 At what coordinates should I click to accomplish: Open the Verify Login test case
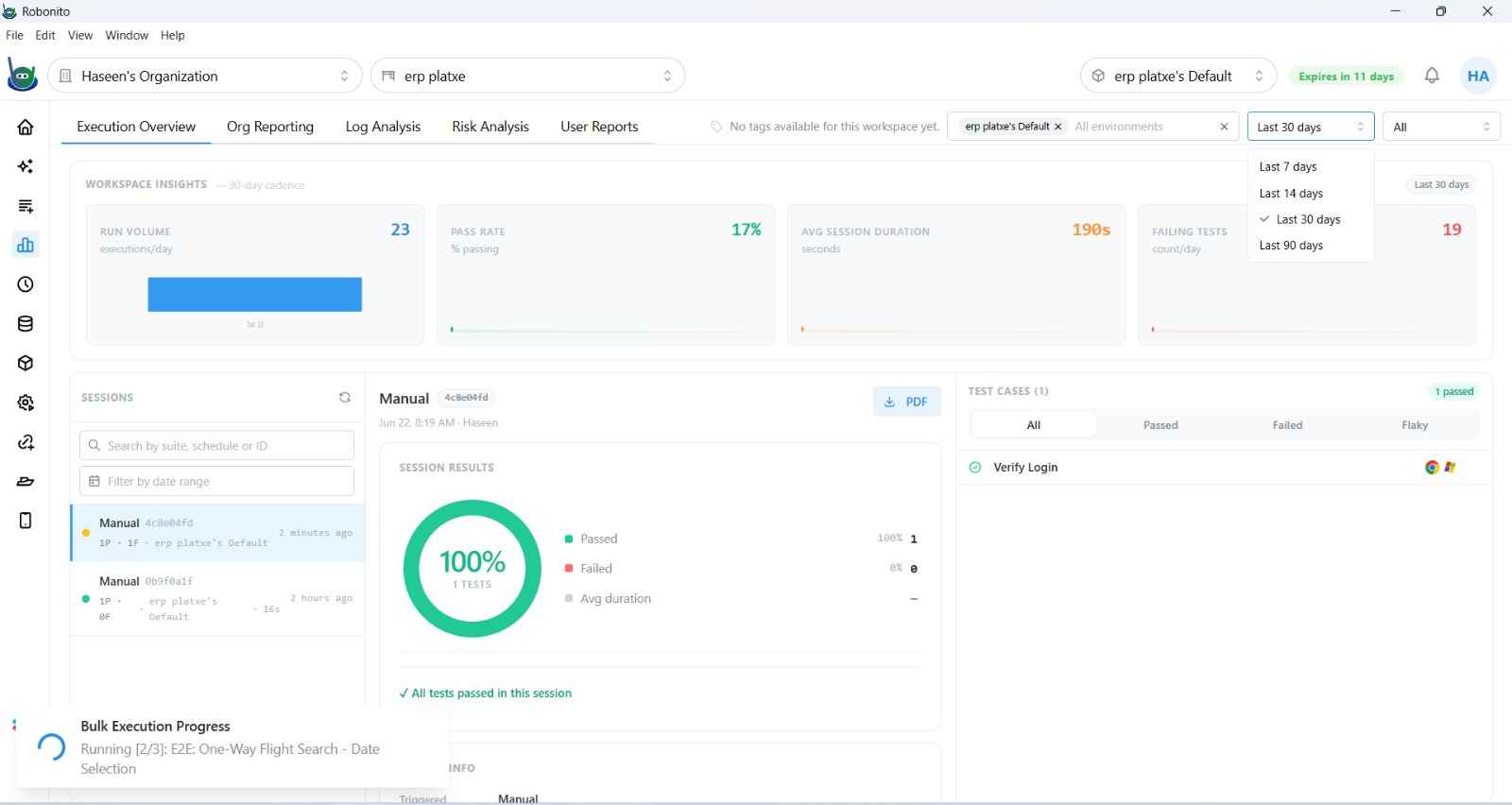(x=1224, y=467)
